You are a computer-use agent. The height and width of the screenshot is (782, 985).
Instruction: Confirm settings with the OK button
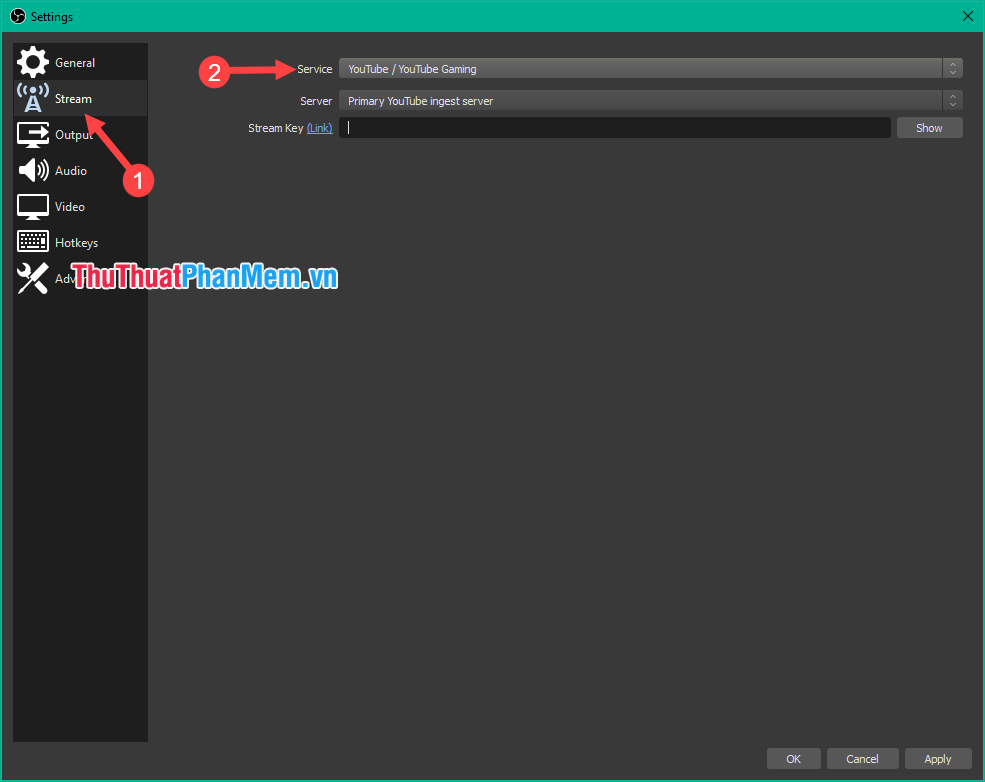793,758
